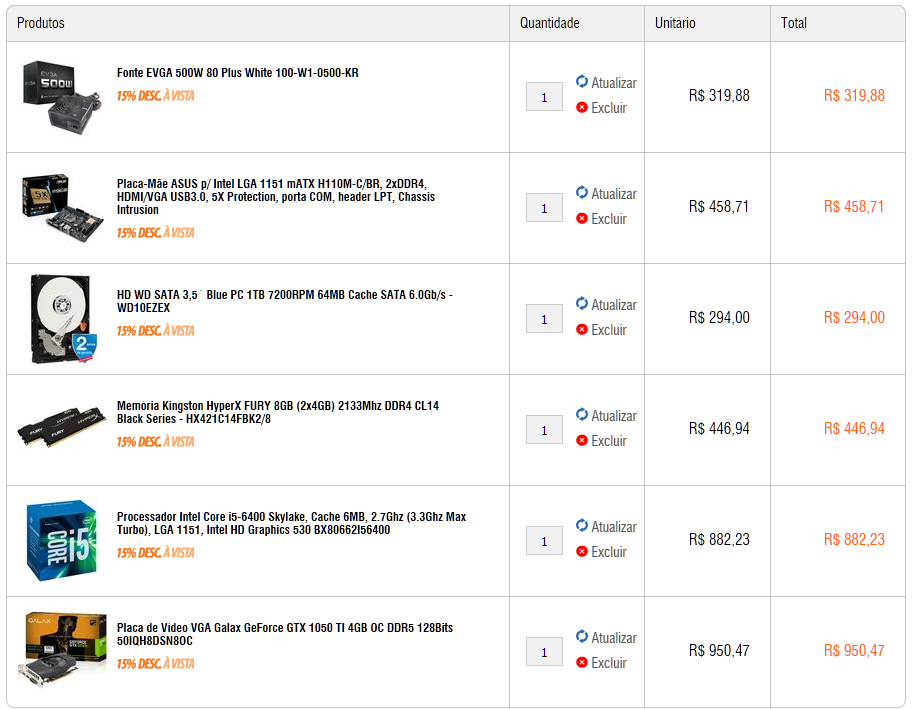
Task: Click the Atualizar link text for Fonte EVGA
Action: point(614,83)
